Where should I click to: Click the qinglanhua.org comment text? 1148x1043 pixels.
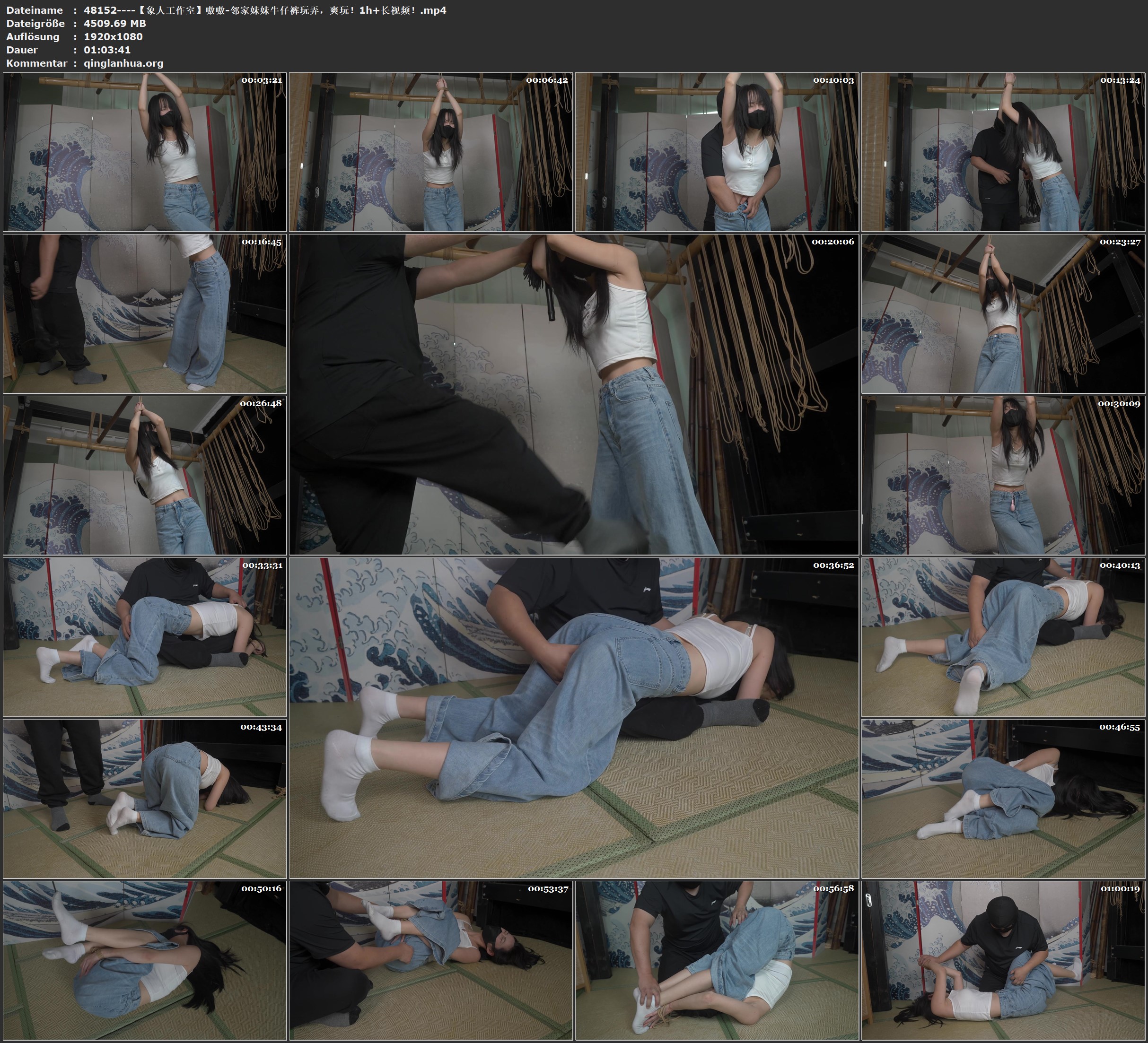(123, 63)
